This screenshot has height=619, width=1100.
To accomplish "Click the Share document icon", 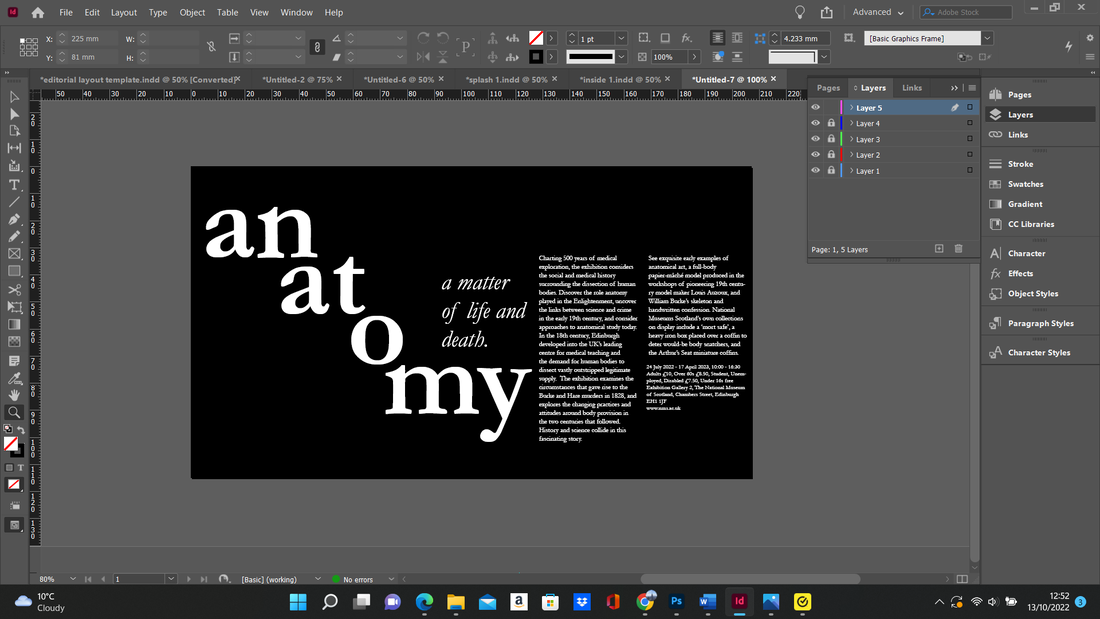I will 826,13.
